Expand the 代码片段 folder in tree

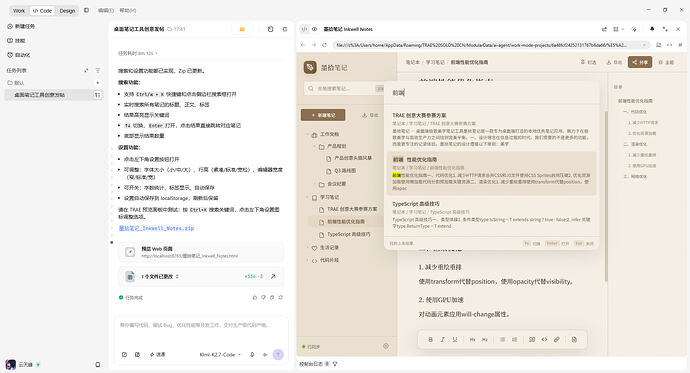coord(308,260)
